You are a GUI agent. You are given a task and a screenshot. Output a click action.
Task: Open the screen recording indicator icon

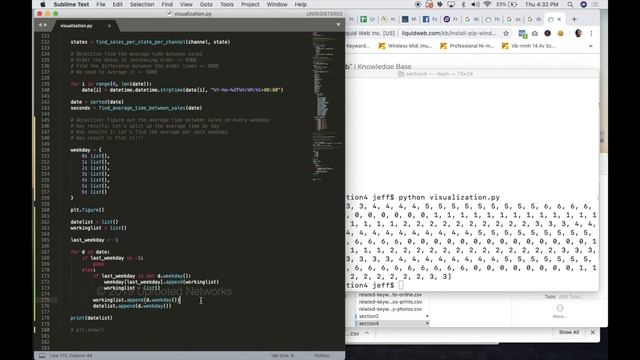click(x=418, y=4)
